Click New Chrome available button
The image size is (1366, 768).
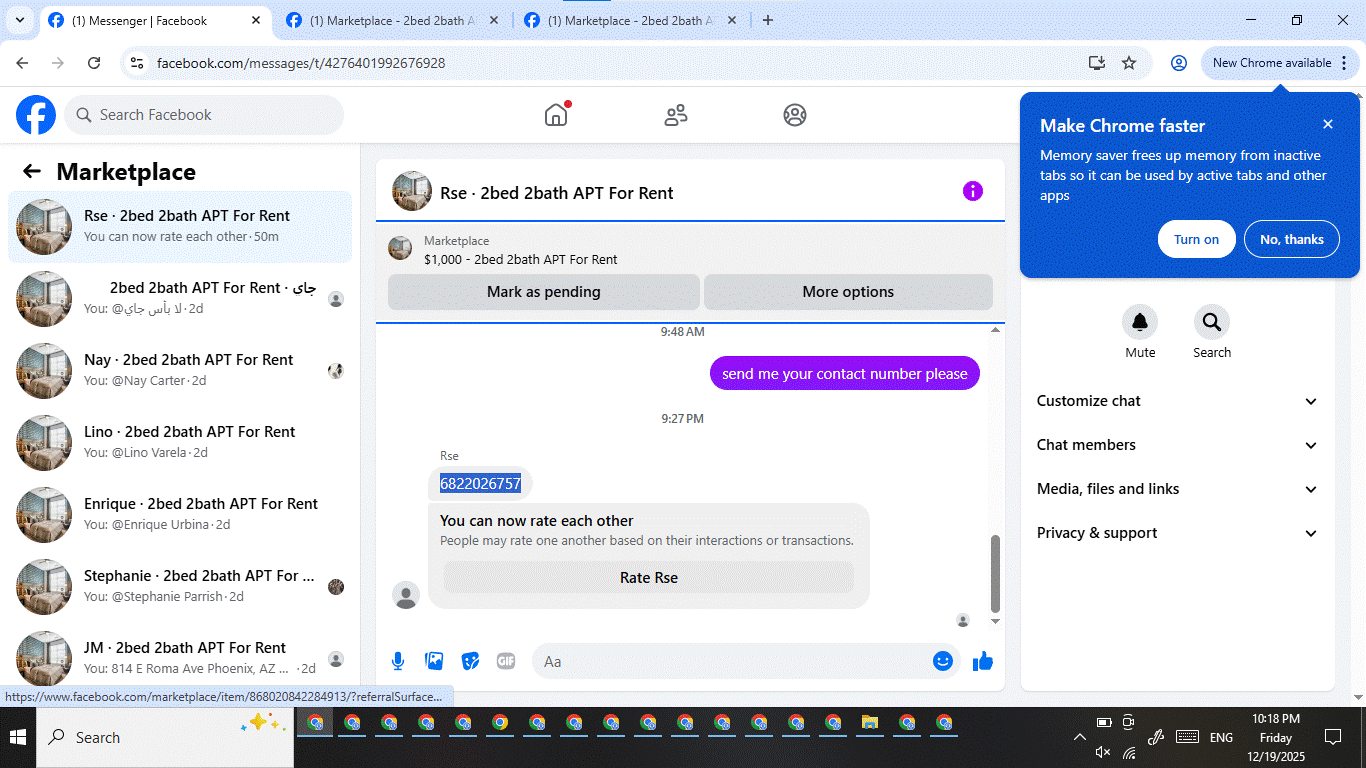1280,63
